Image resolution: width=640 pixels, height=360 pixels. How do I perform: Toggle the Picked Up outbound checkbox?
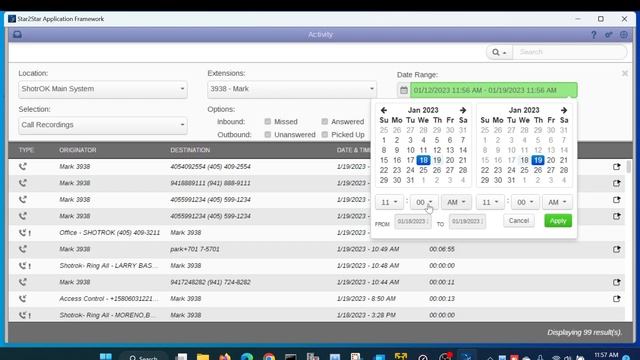tap(324, 135)
